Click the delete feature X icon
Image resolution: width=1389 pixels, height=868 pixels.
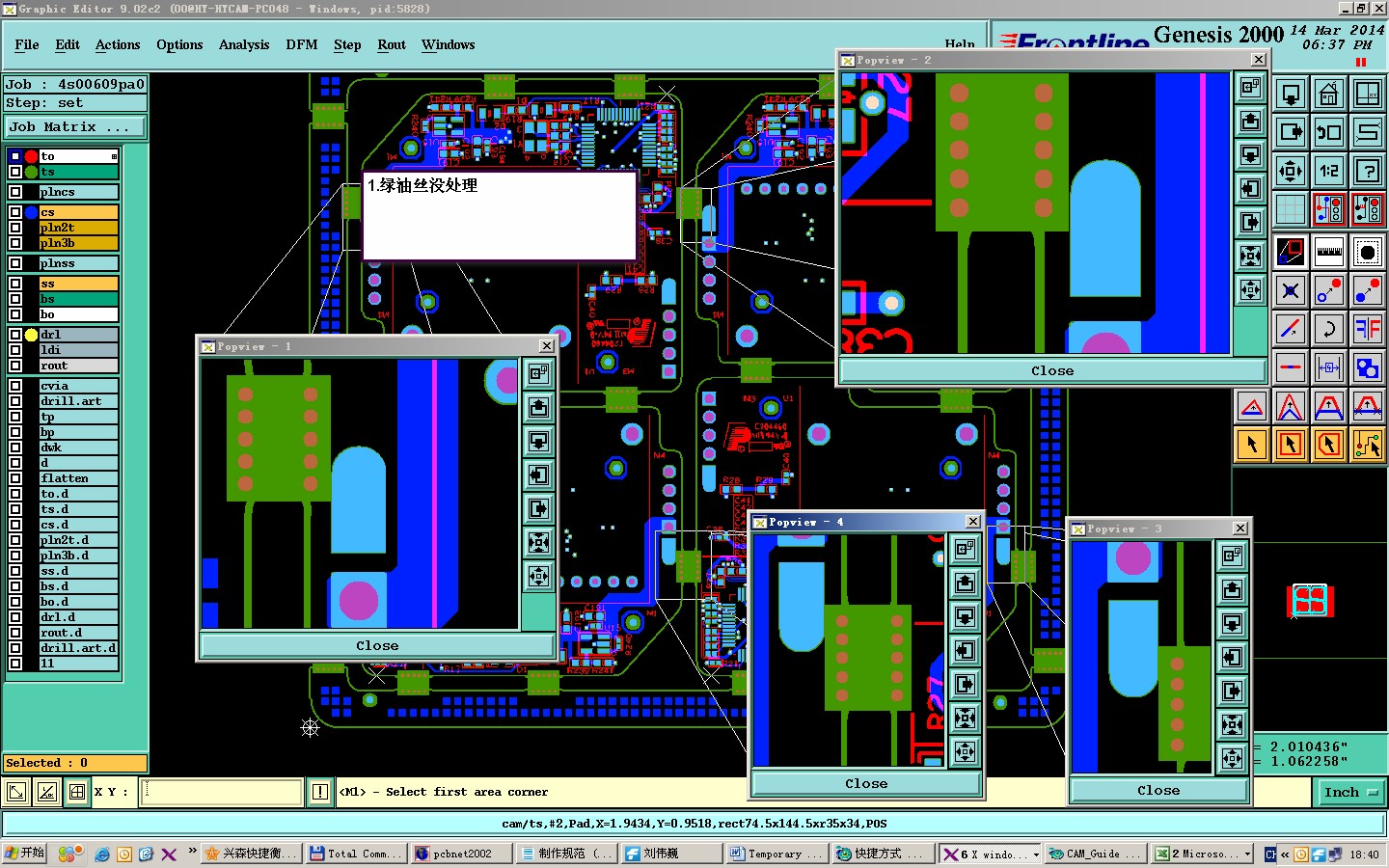tap(1290, 290)
